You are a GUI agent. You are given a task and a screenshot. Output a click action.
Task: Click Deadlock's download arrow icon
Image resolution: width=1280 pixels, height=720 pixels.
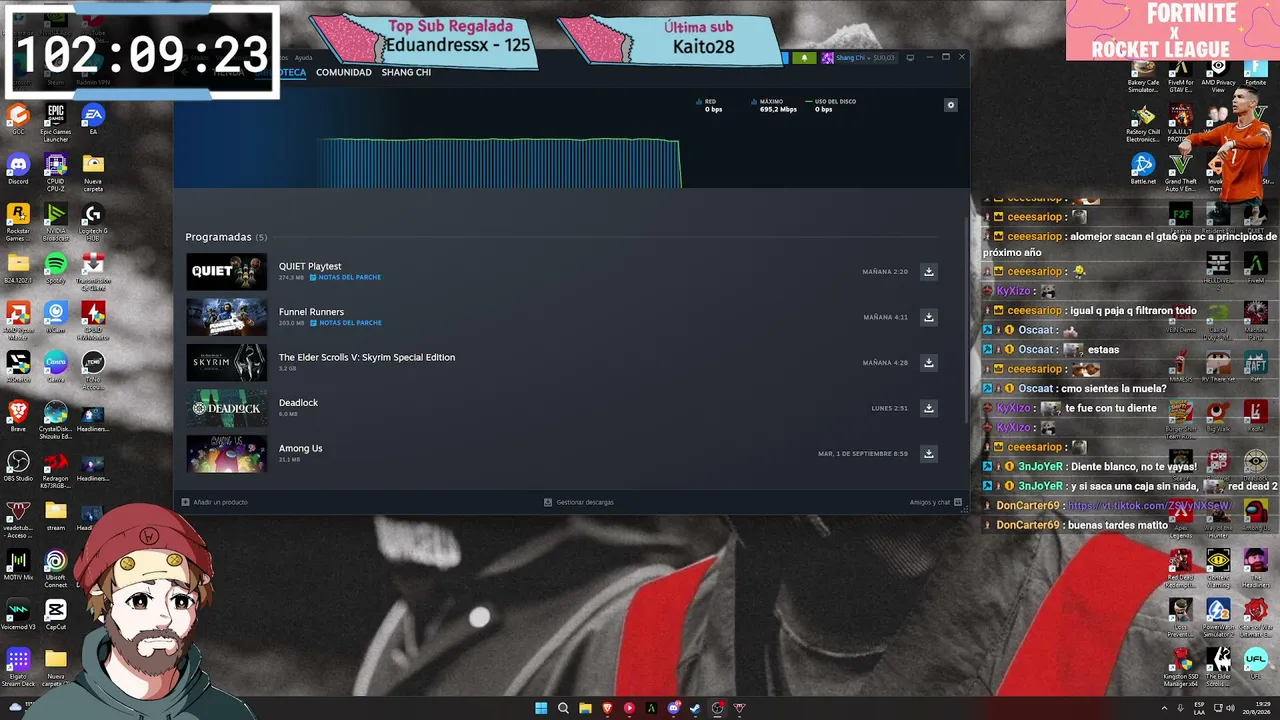[929, 408]
